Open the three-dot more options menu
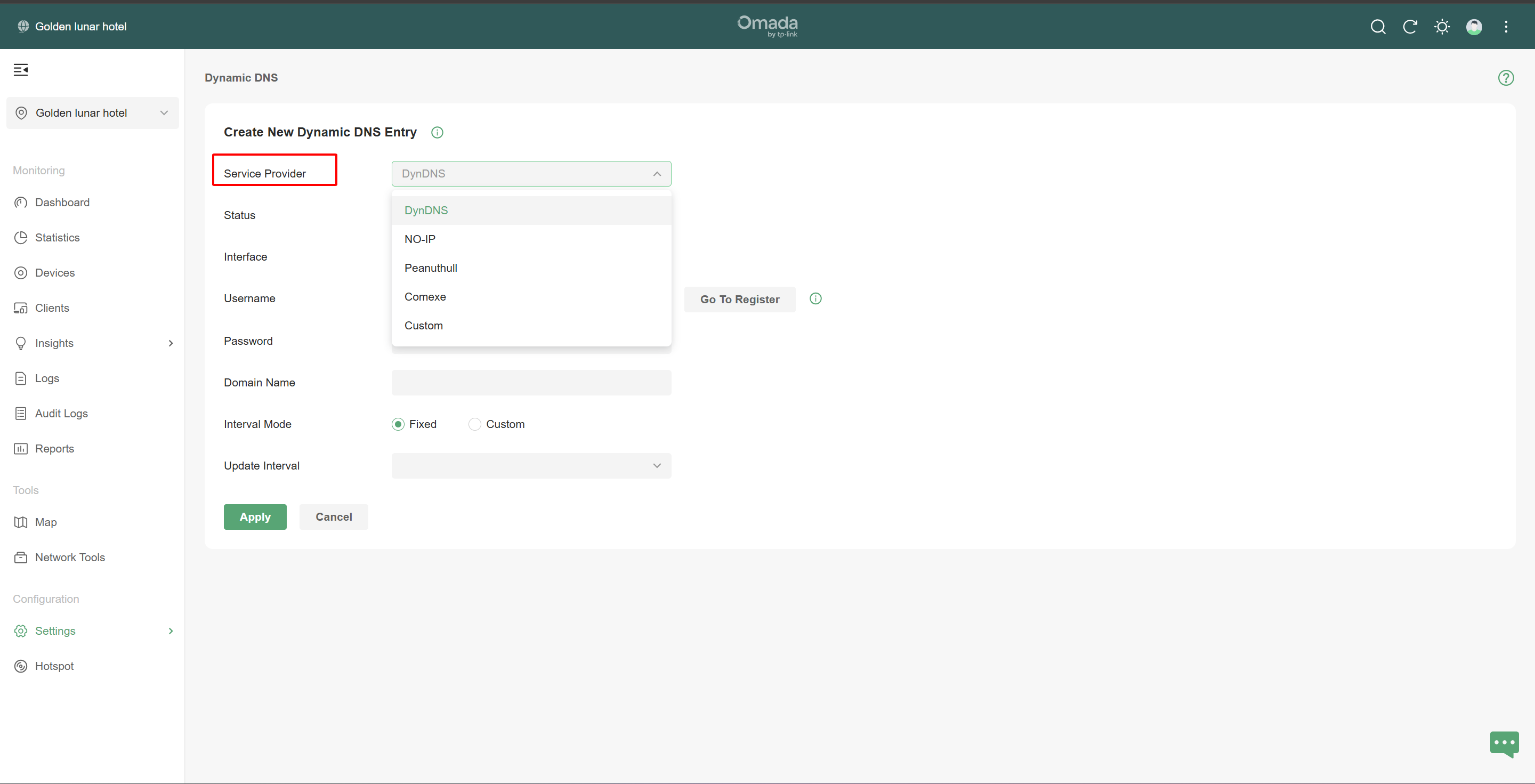The height and width of the screenshot is (784, 1535). pyautogui.click(x=1506, y=27)
